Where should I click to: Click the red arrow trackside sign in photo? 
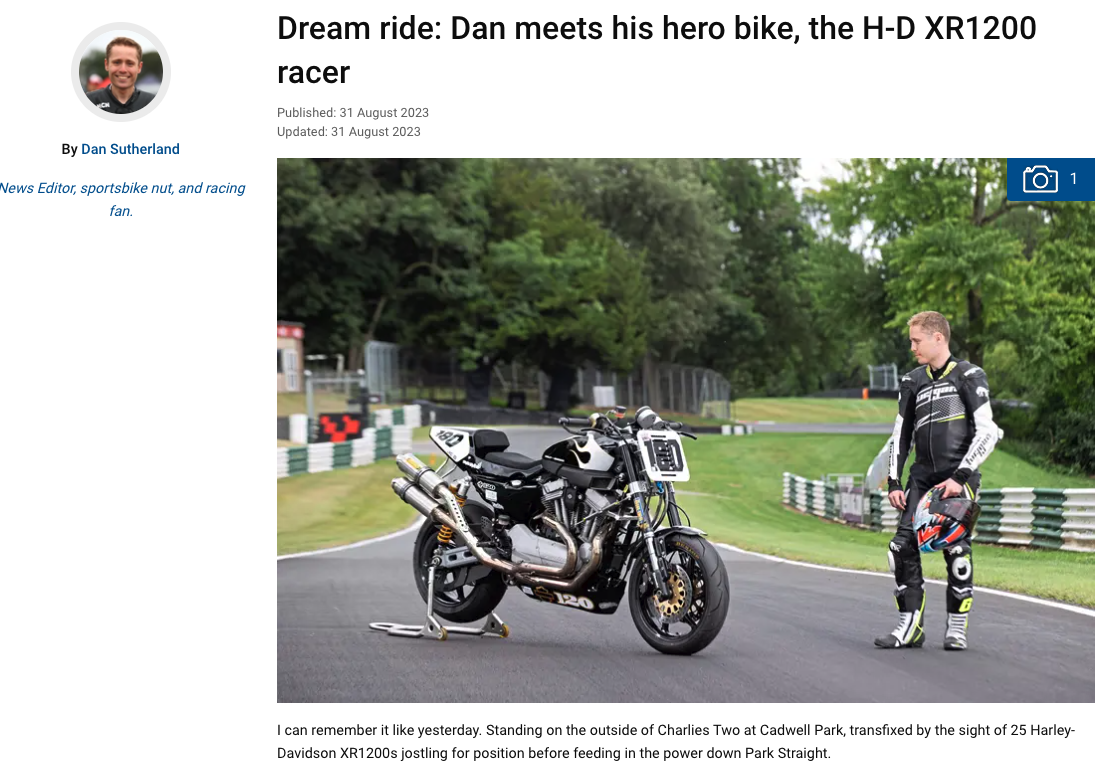(340, 426)
